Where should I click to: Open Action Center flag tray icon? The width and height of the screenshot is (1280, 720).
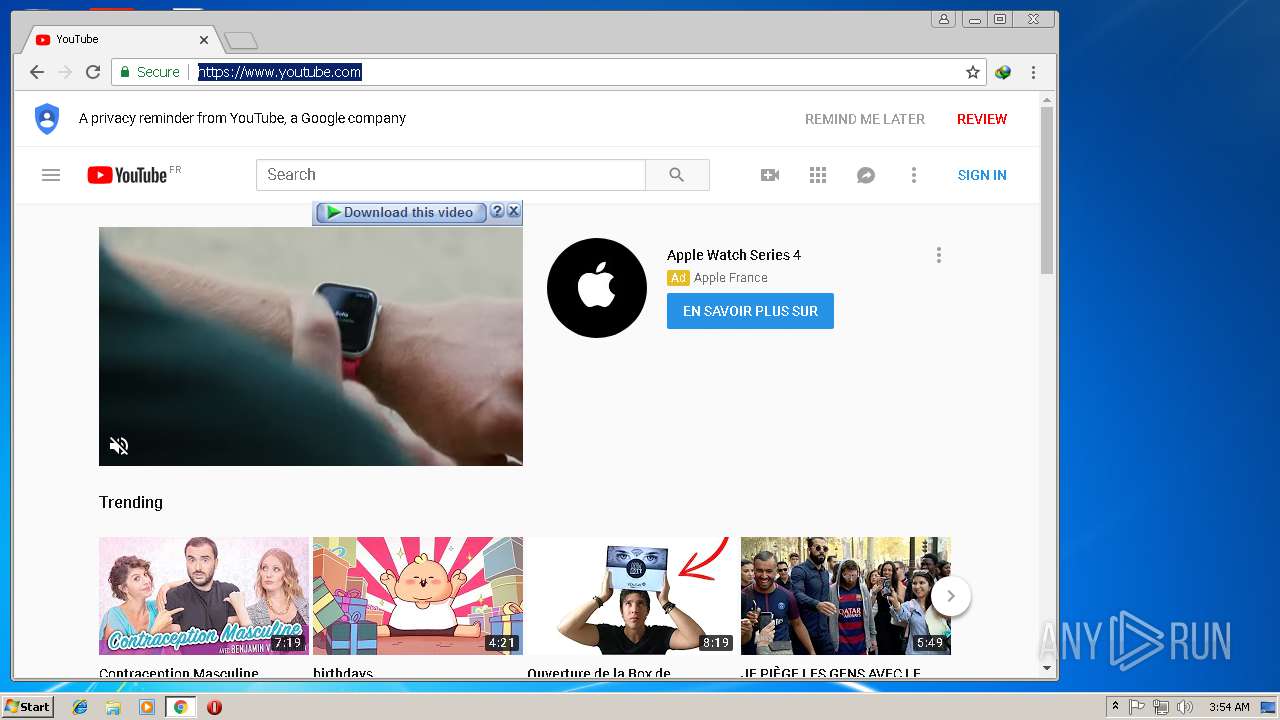pyautogui.click(x=1137, y=707)
